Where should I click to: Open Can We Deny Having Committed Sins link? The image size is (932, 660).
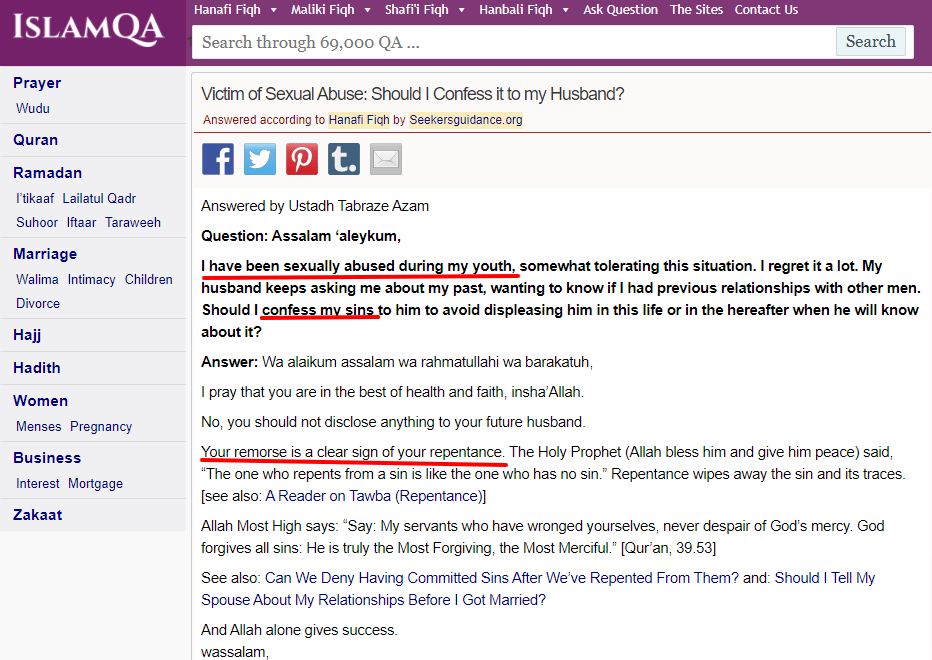(x=502, y=578)
